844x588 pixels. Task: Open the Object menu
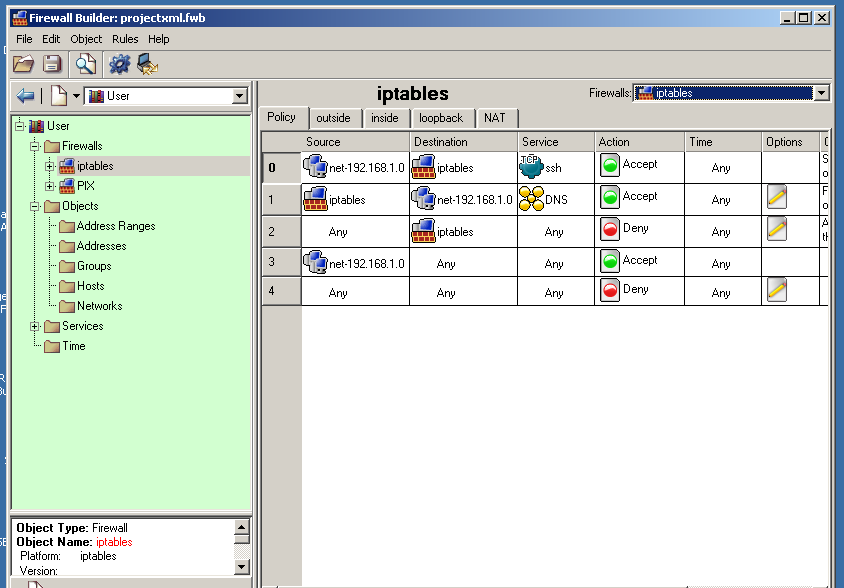point(86,39)
